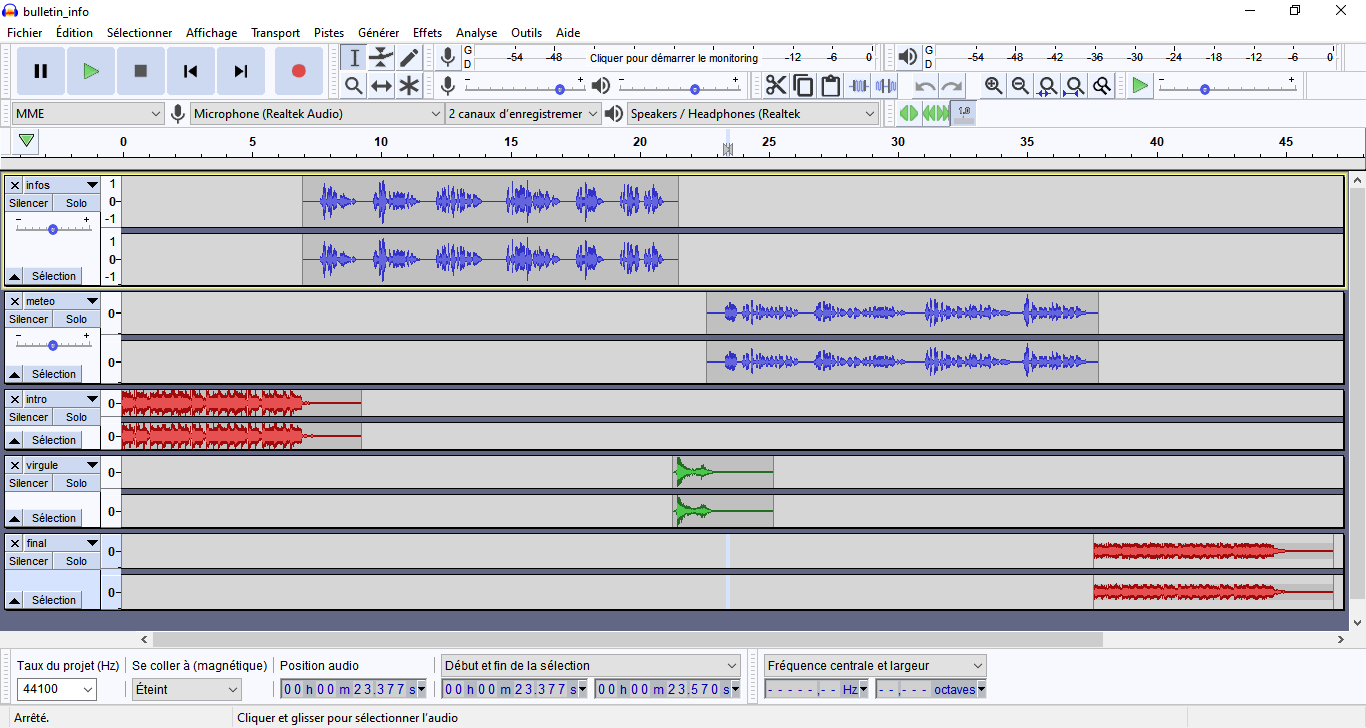Close the intro track with X
The height and width of the screenshot is (728, 1366).
coord(14,399)
